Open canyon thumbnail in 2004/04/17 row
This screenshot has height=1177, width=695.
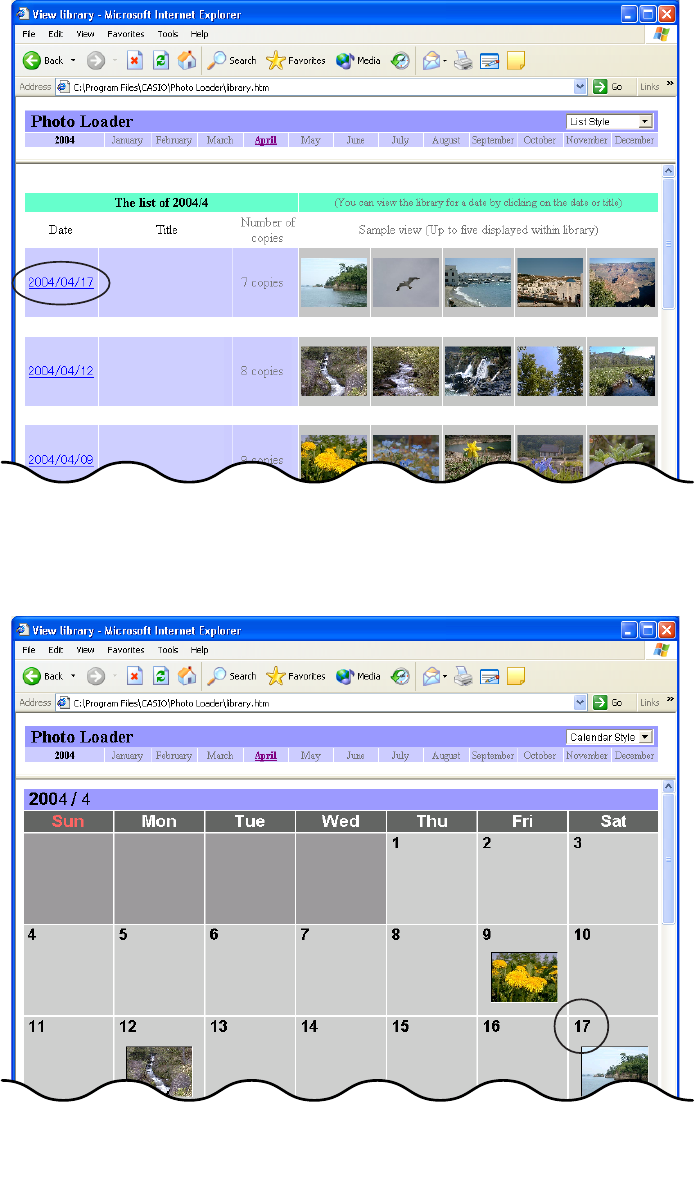click(x=621, y=282)
